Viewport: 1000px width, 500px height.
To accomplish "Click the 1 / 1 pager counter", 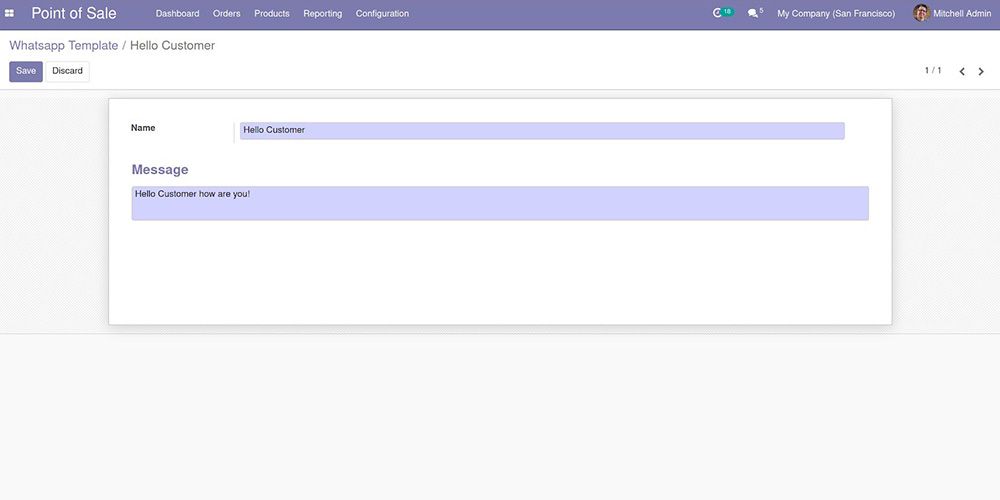I will click(933, 71).
